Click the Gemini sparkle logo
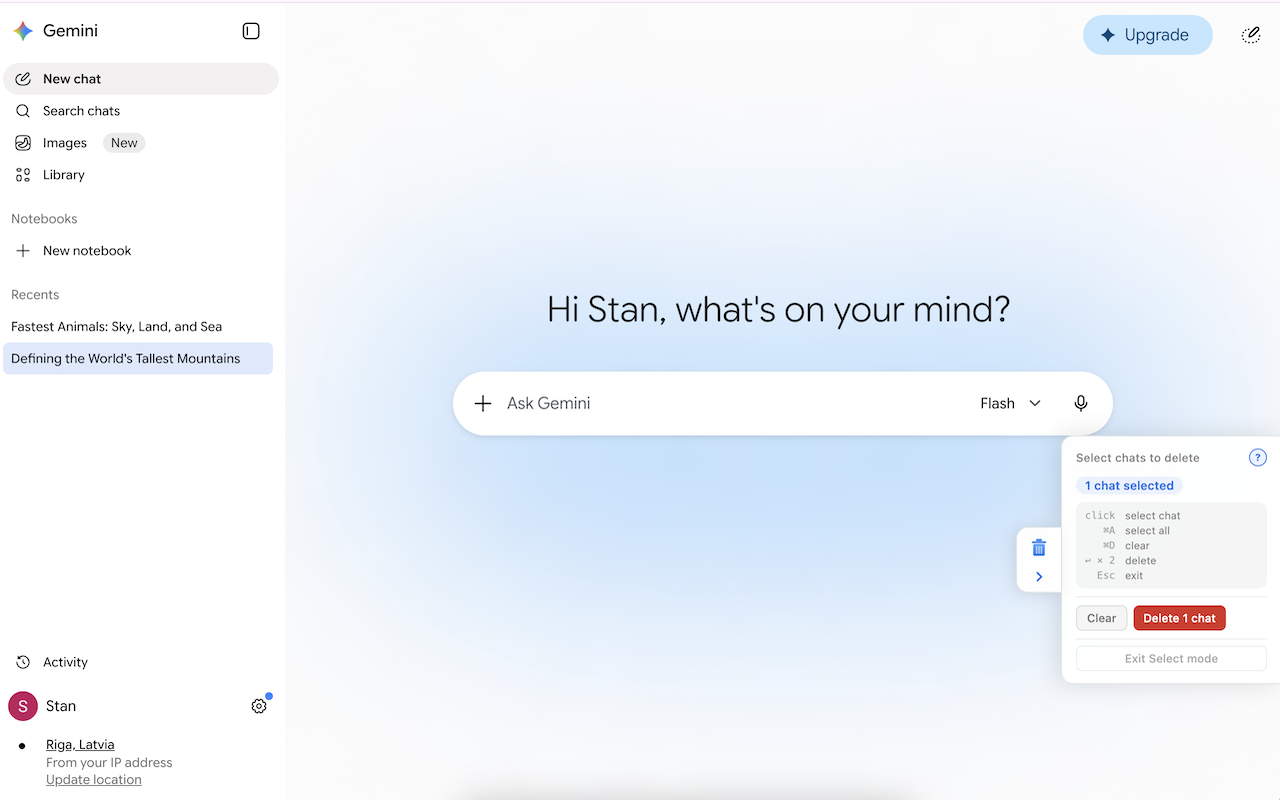The width and height of the screenshot is (1280, 800). pyautogui.click(x=23, y=31)
